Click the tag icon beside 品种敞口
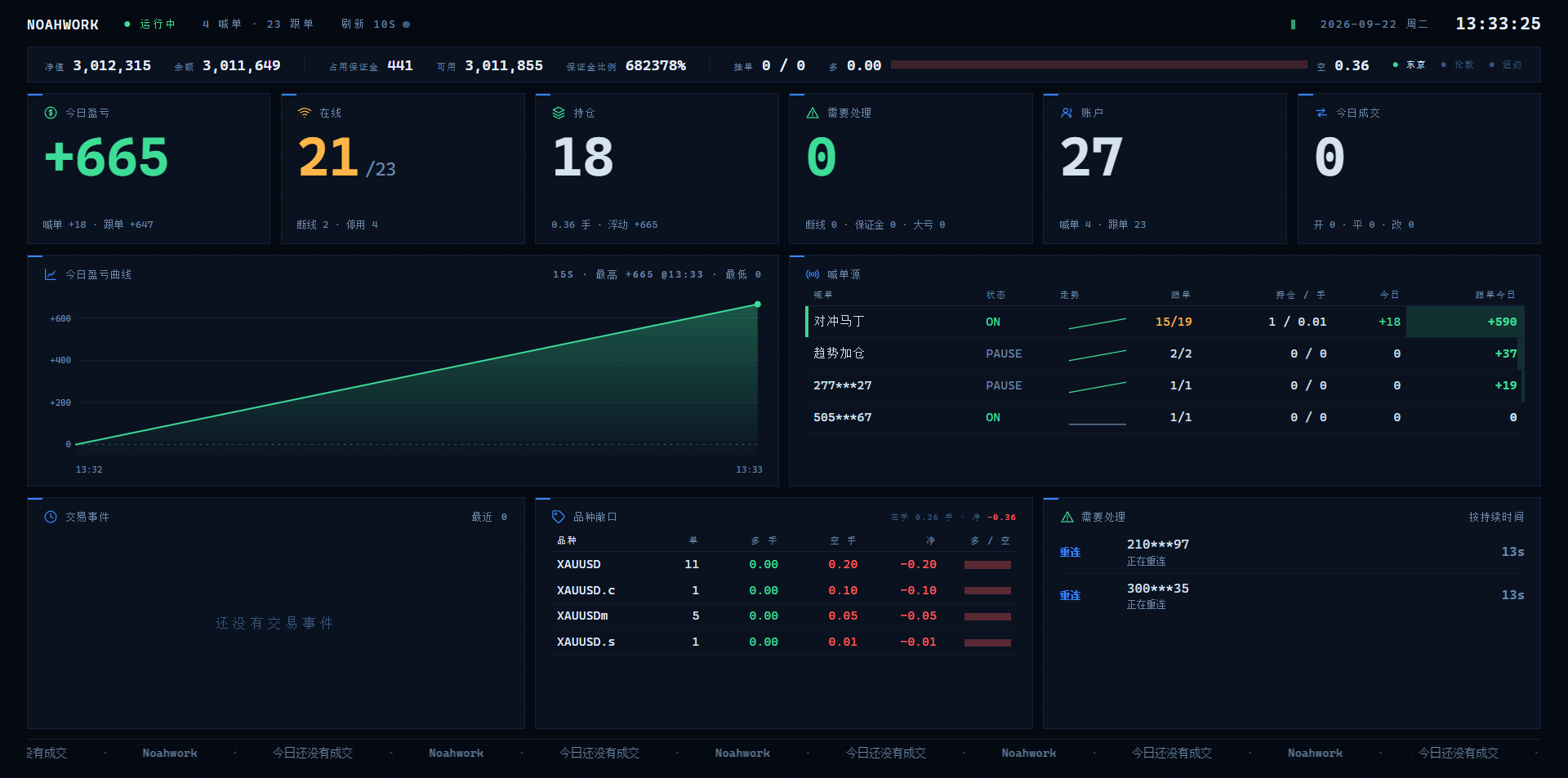The height and width of the screenshot is (778, 1568). [559, 517]
